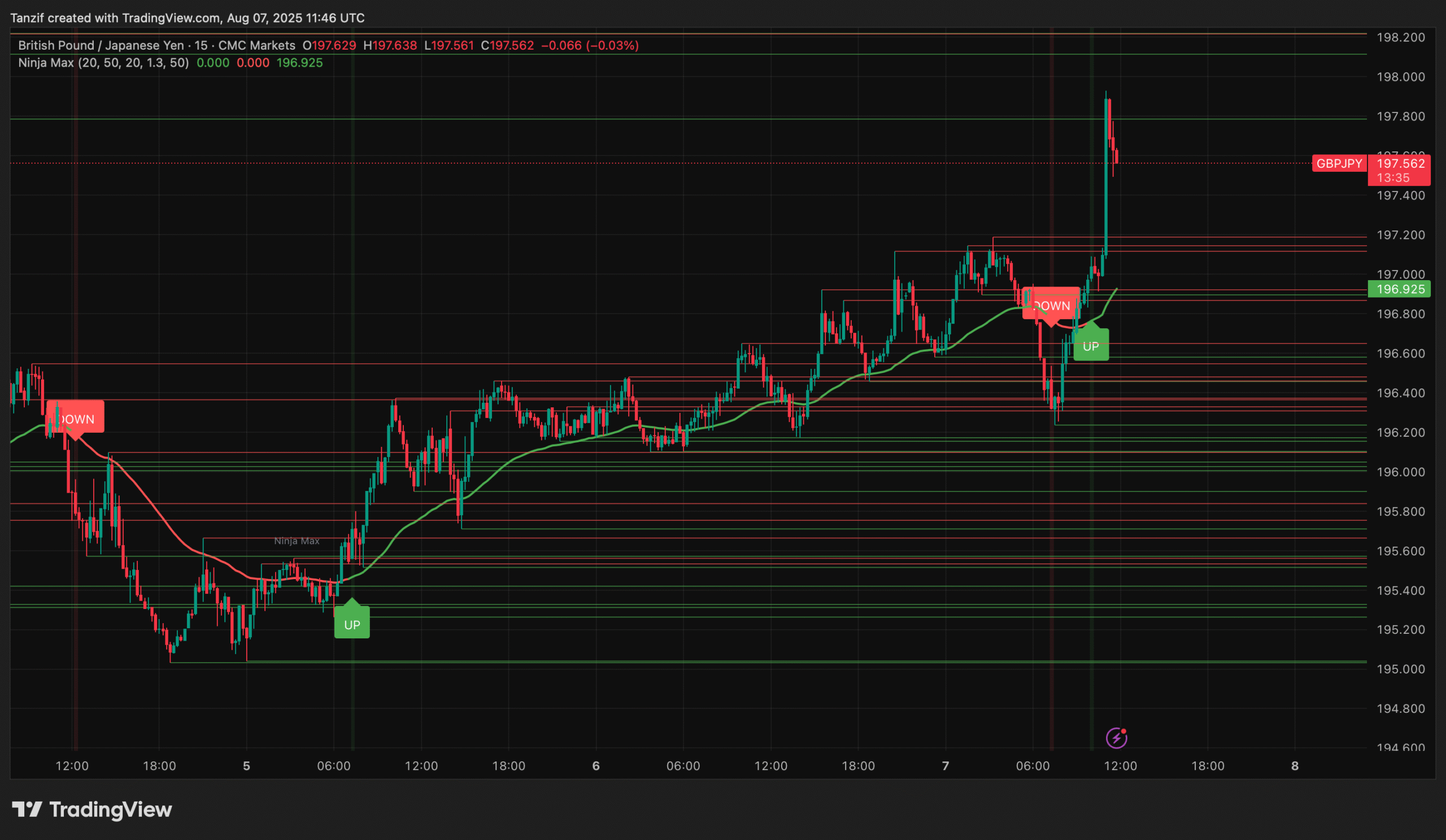1446x840 pixels.
Task: Click the day 6 label on time axis
Action: tap(595, 766)
